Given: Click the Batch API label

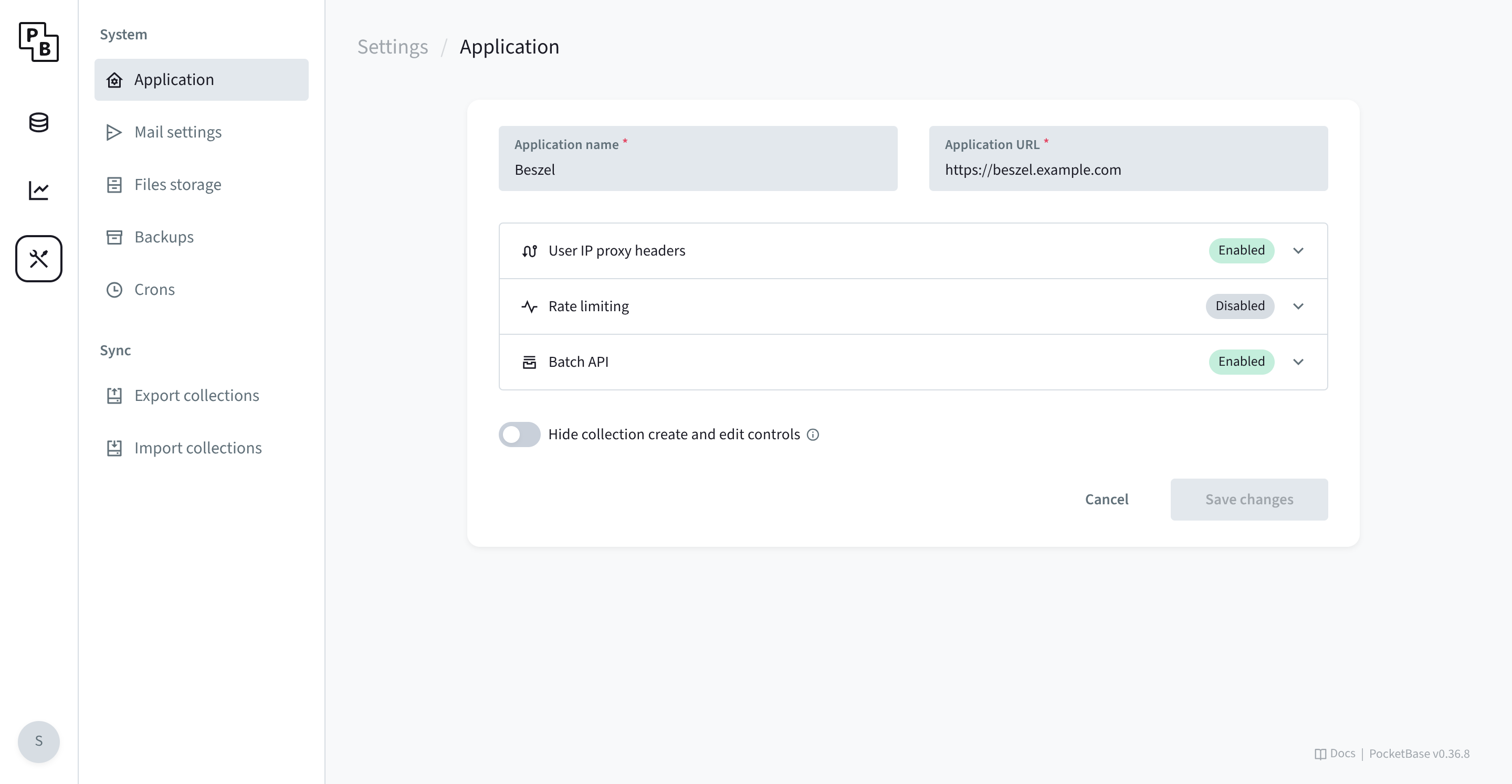Looking at the screenshot, I should (x=578, y=362).
